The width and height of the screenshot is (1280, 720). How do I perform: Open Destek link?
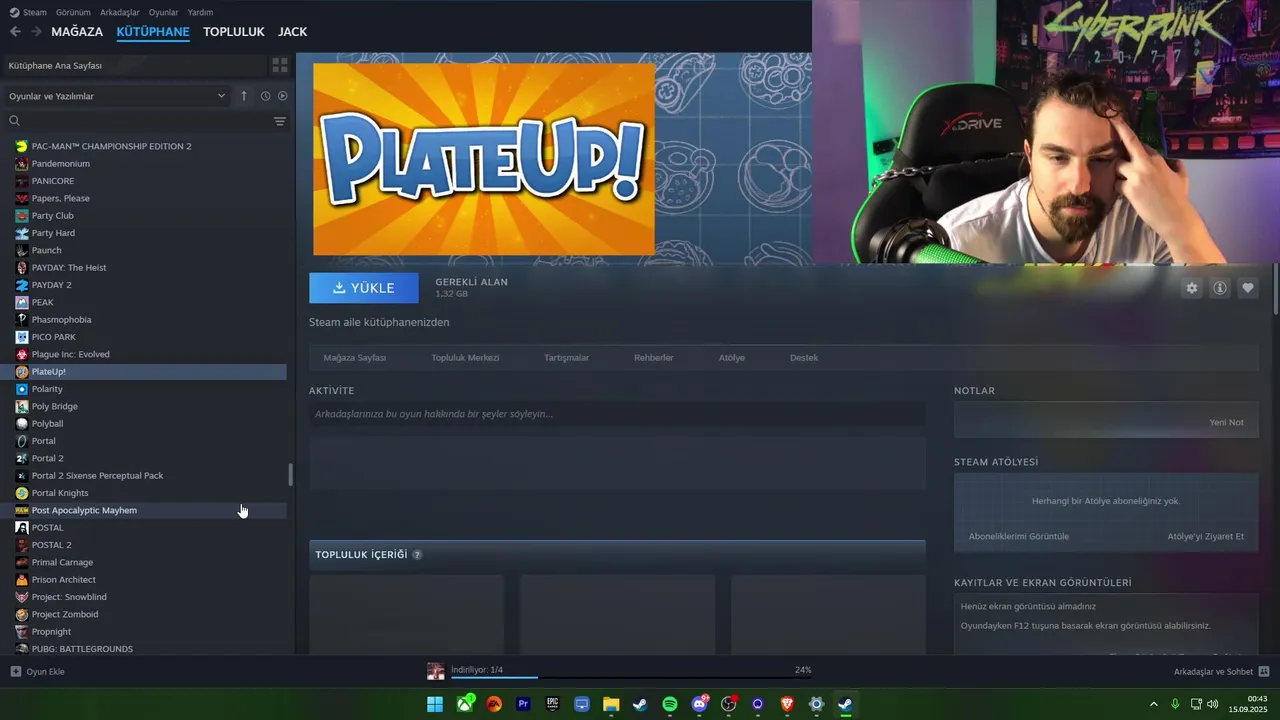(804, 358)
